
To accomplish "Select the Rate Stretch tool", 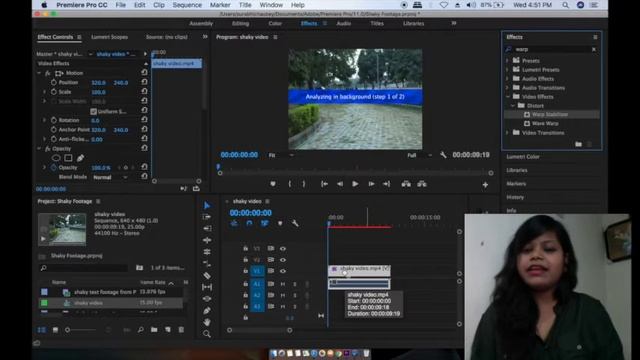I will click(x=207, y=252).
